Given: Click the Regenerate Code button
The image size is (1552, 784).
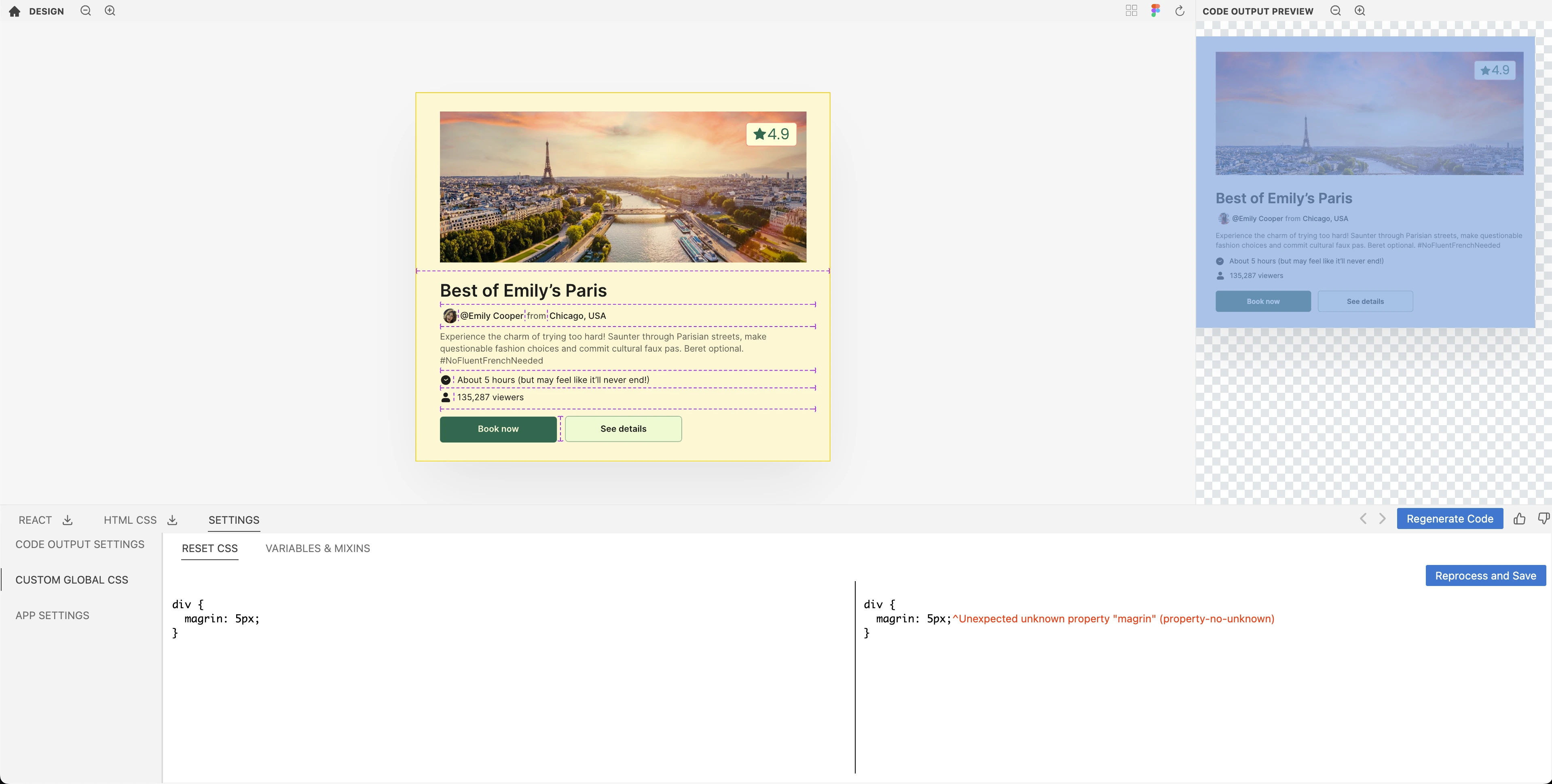Looking at the screenshot, I should point(1450,518).
